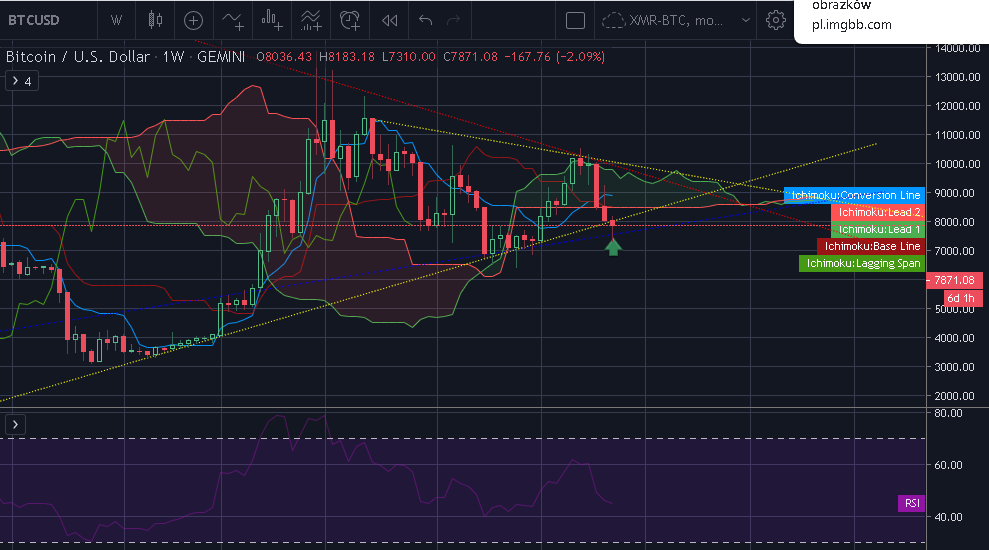Click the compare/add symbol plus icon
The height and width of the screenshot is (550, 989).
(x=193, y=21)
